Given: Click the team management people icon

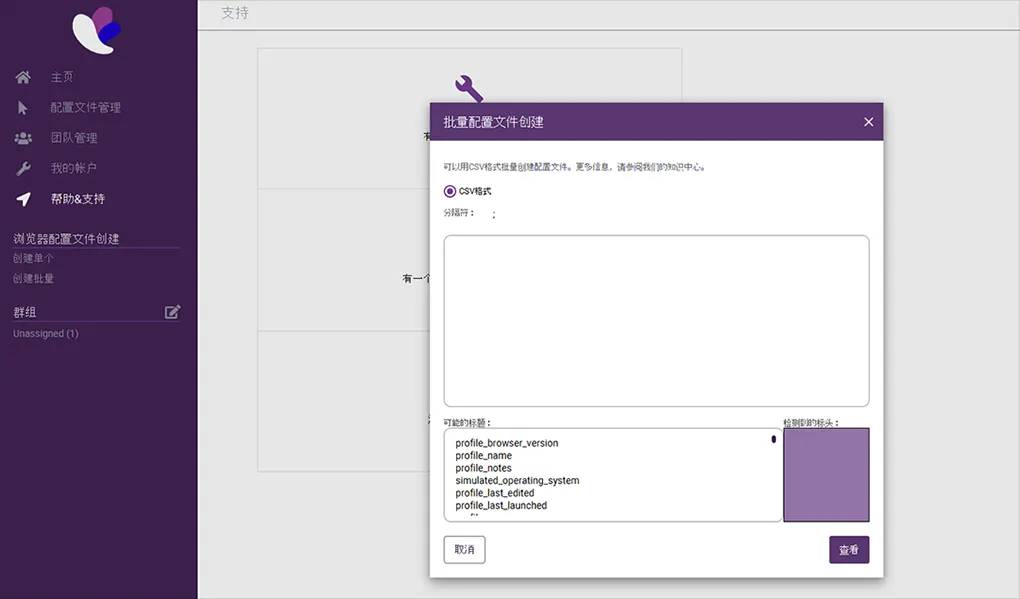Looking at the screenshot, I should click(23, 138).
